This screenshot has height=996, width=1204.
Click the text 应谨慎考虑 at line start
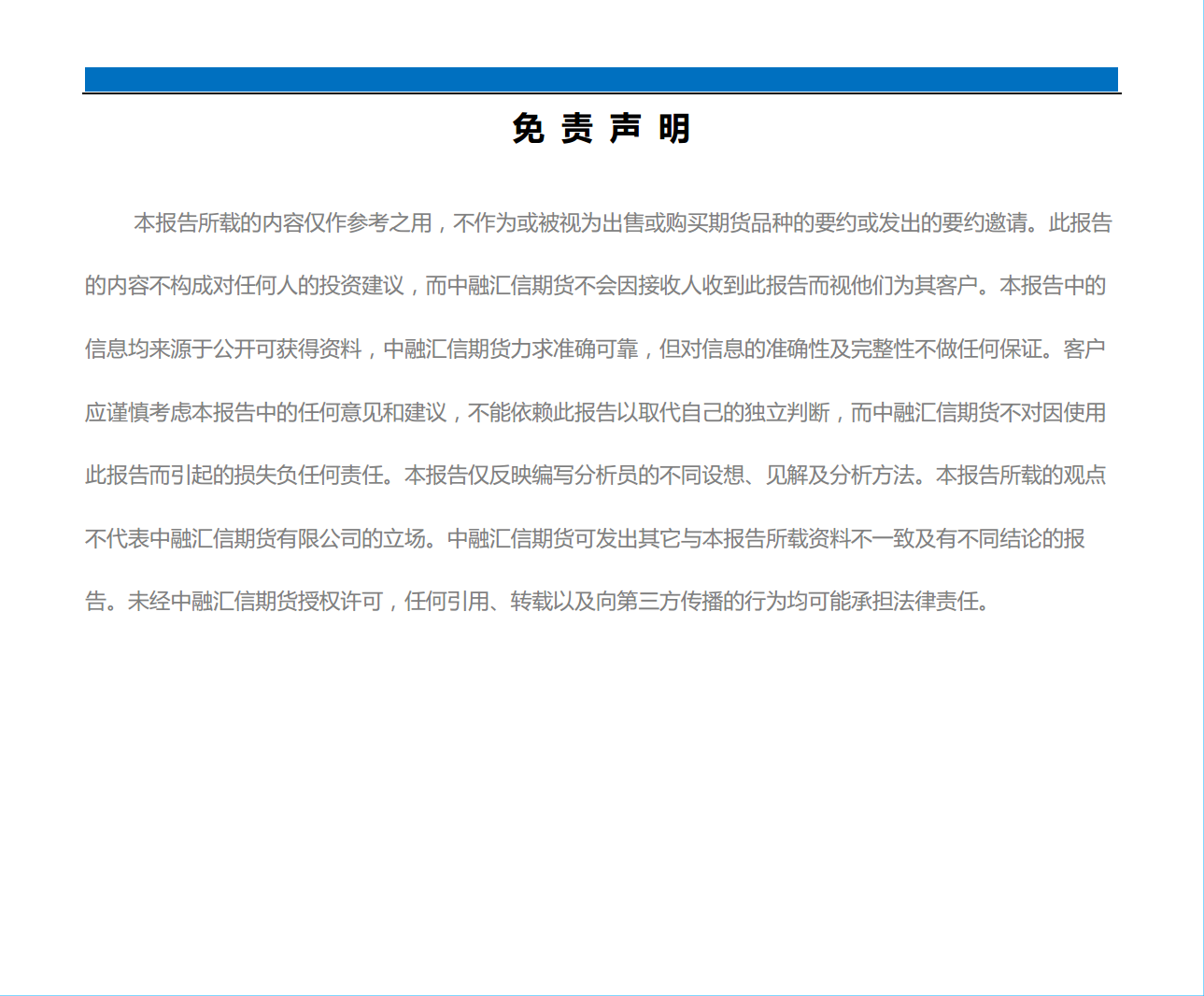138,413
